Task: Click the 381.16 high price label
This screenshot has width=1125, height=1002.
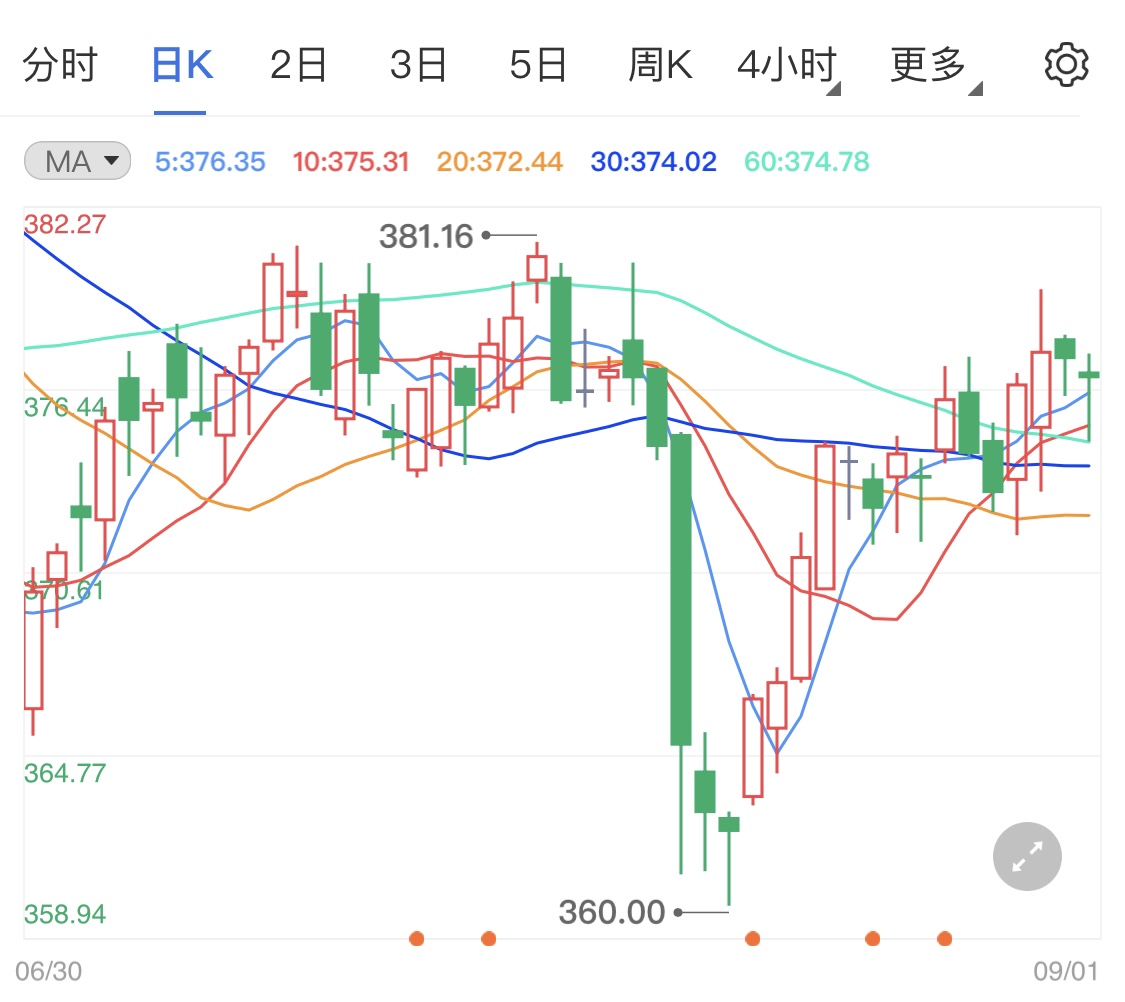Action: (x=428, y=238)
